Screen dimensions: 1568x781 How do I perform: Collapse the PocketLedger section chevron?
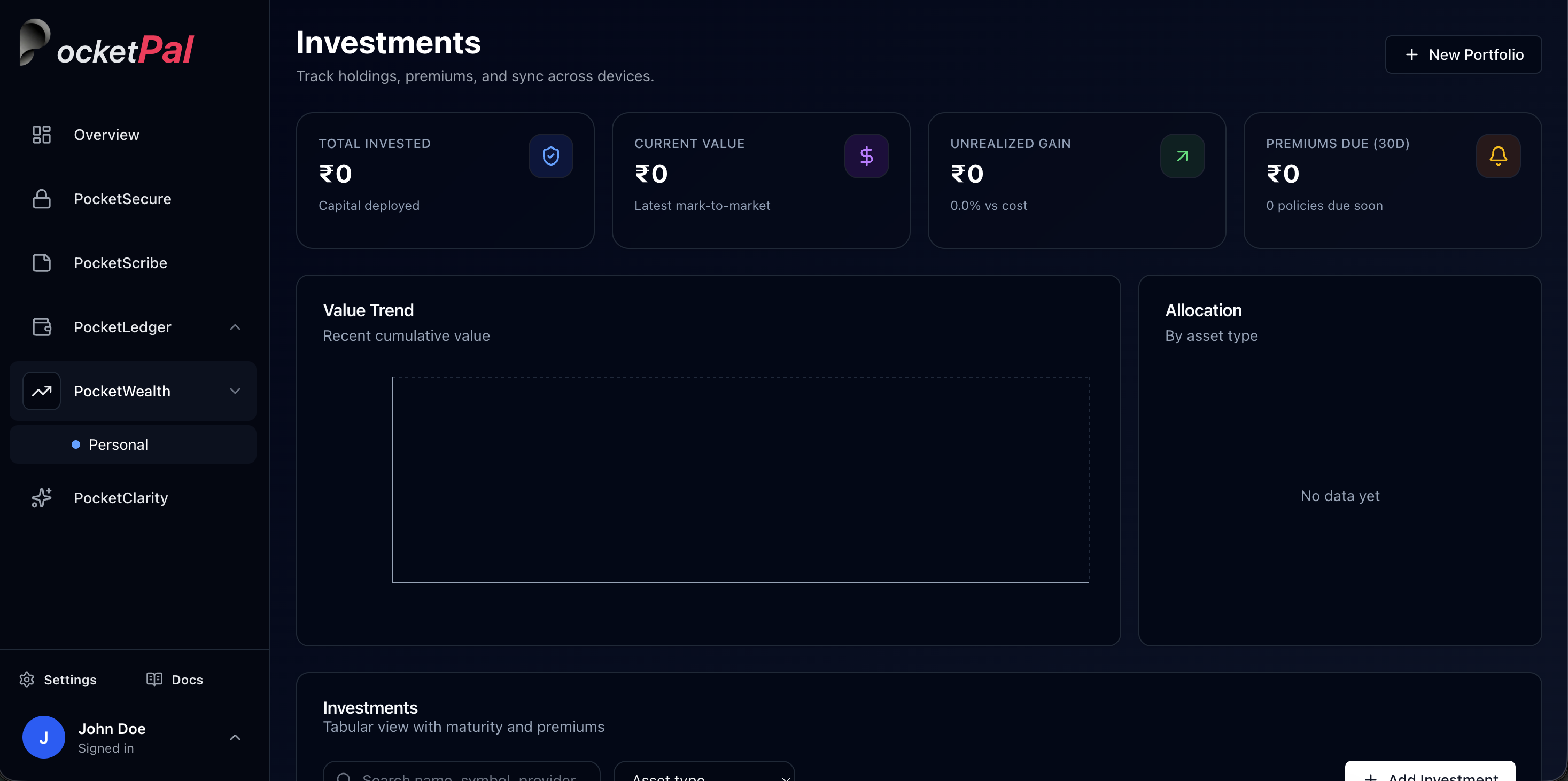coord(235,327)
